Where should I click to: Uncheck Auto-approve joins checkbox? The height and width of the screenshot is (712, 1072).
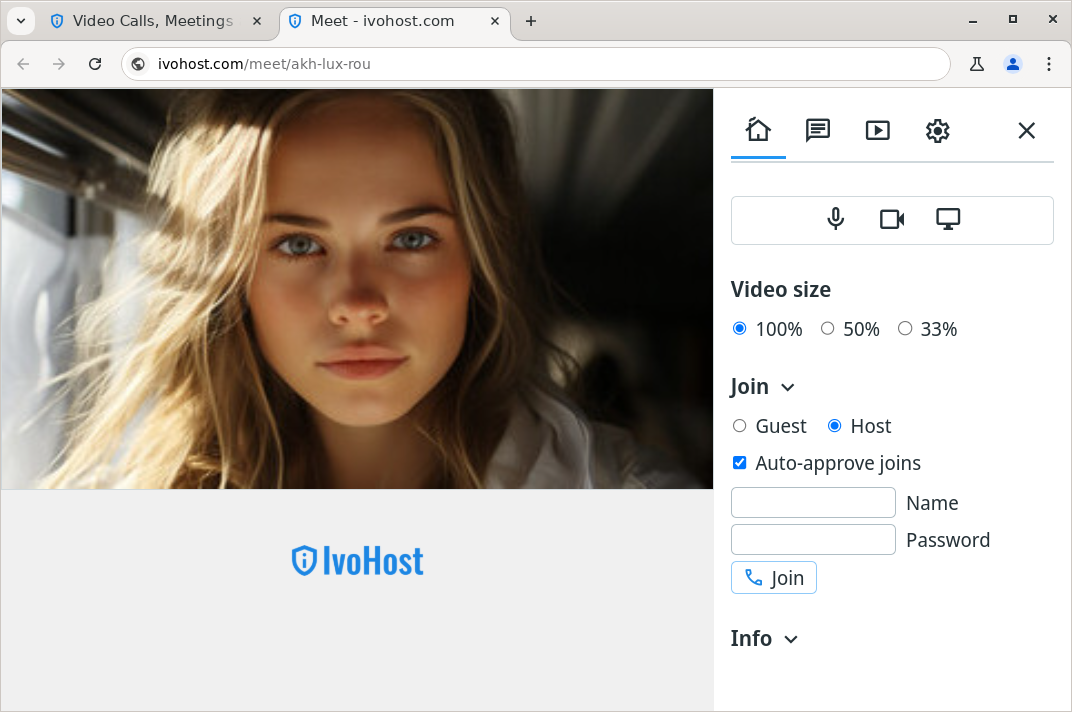coord(739,462)
